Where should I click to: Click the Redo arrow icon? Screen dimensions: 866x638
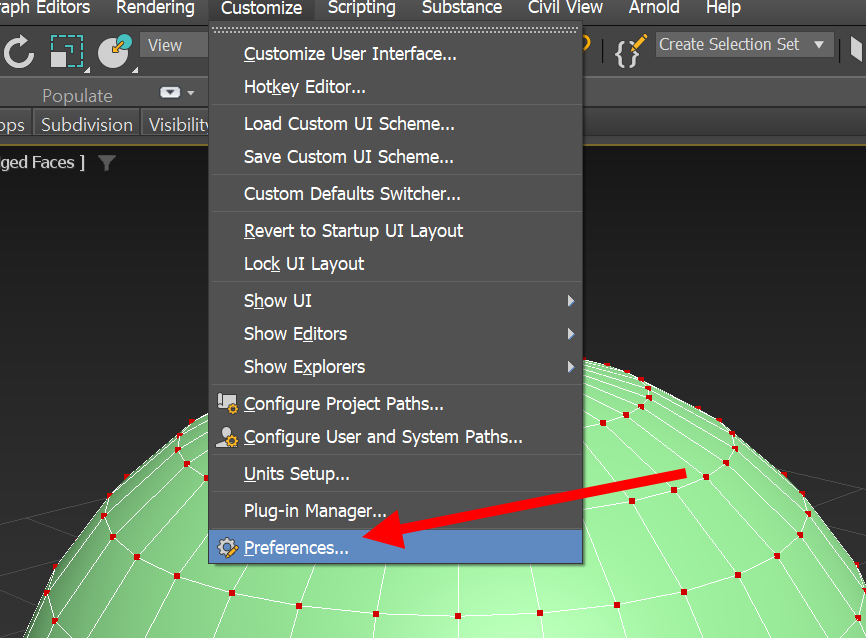(x=19, y=52)
